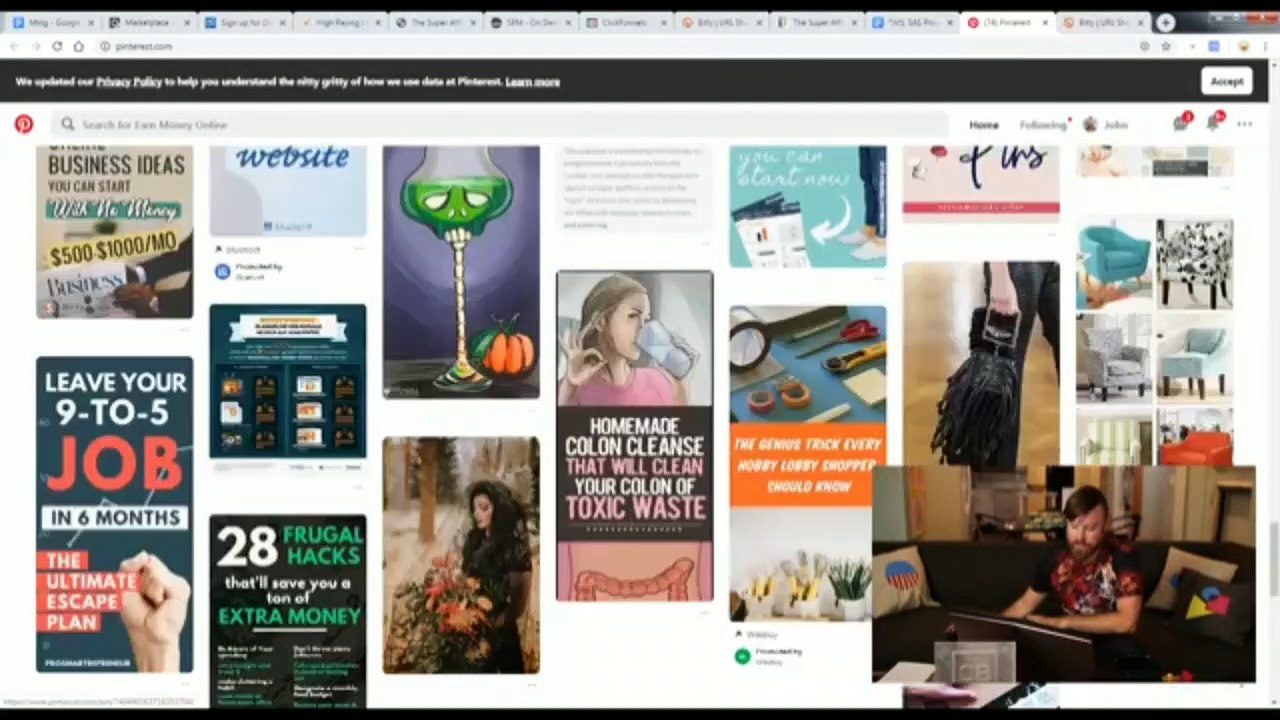The height and width of the screenshot is (720, 1280).
Task: Open John's profile name link
Action: (1116, 125)
